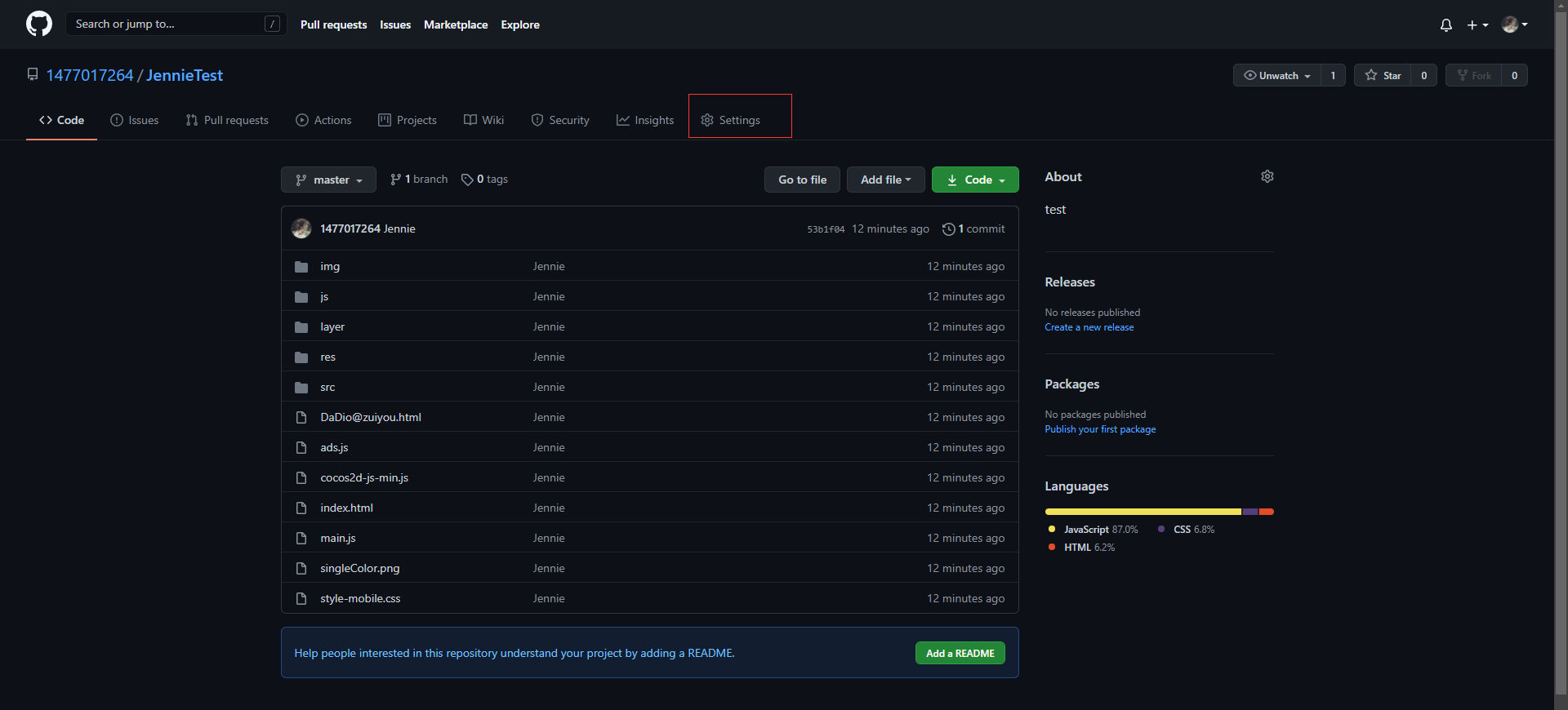Click the file icon beside ads.js
1568x710 pixels.
(301, 447)
